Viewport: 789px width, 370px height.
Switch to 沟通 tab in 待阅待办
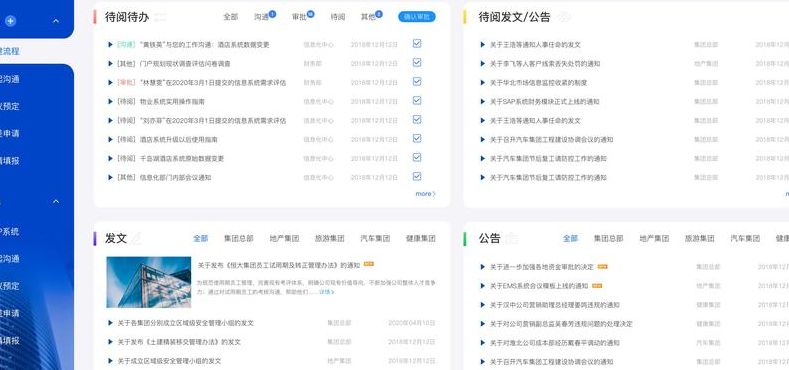click(x=261, y=17)
